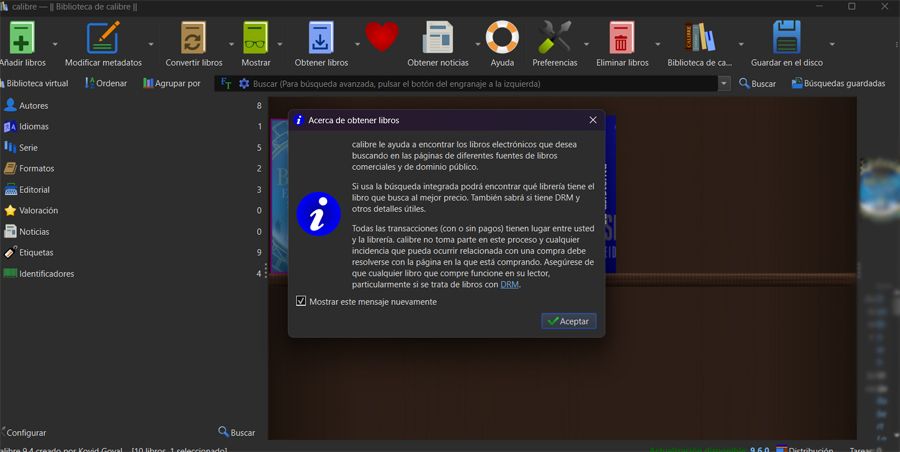Click the full-text search FT icon

(x=226, y=84)
